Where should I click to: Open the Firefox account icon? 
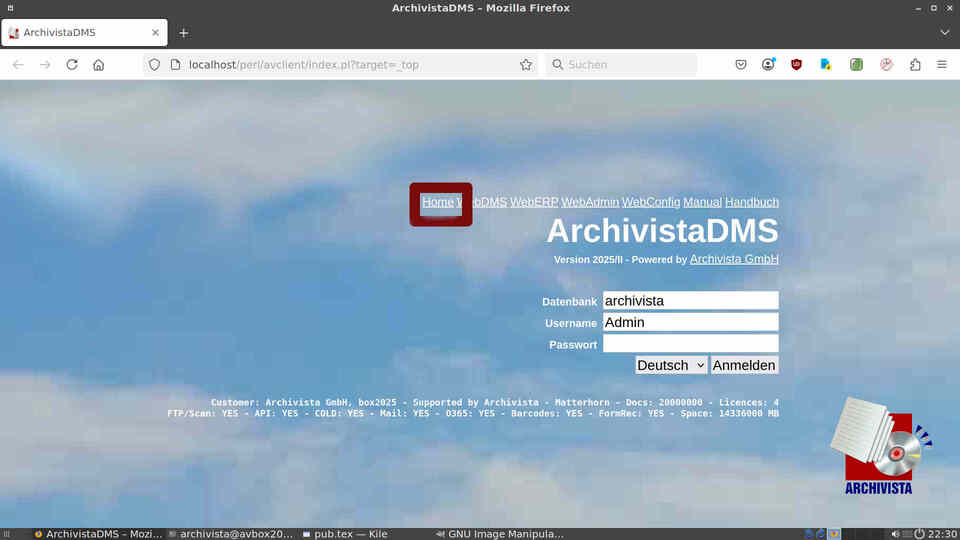tap(768, 64)
